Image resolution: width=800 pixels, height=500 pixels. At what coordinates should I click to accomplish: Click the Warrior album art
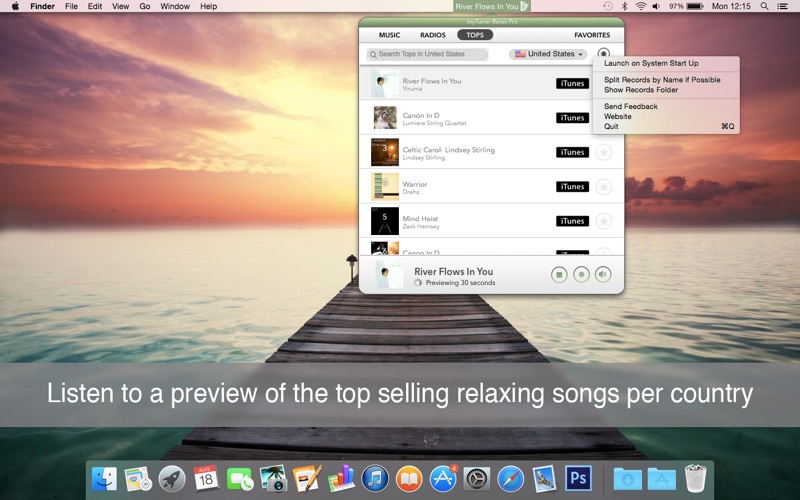click(x=385, y=187)
